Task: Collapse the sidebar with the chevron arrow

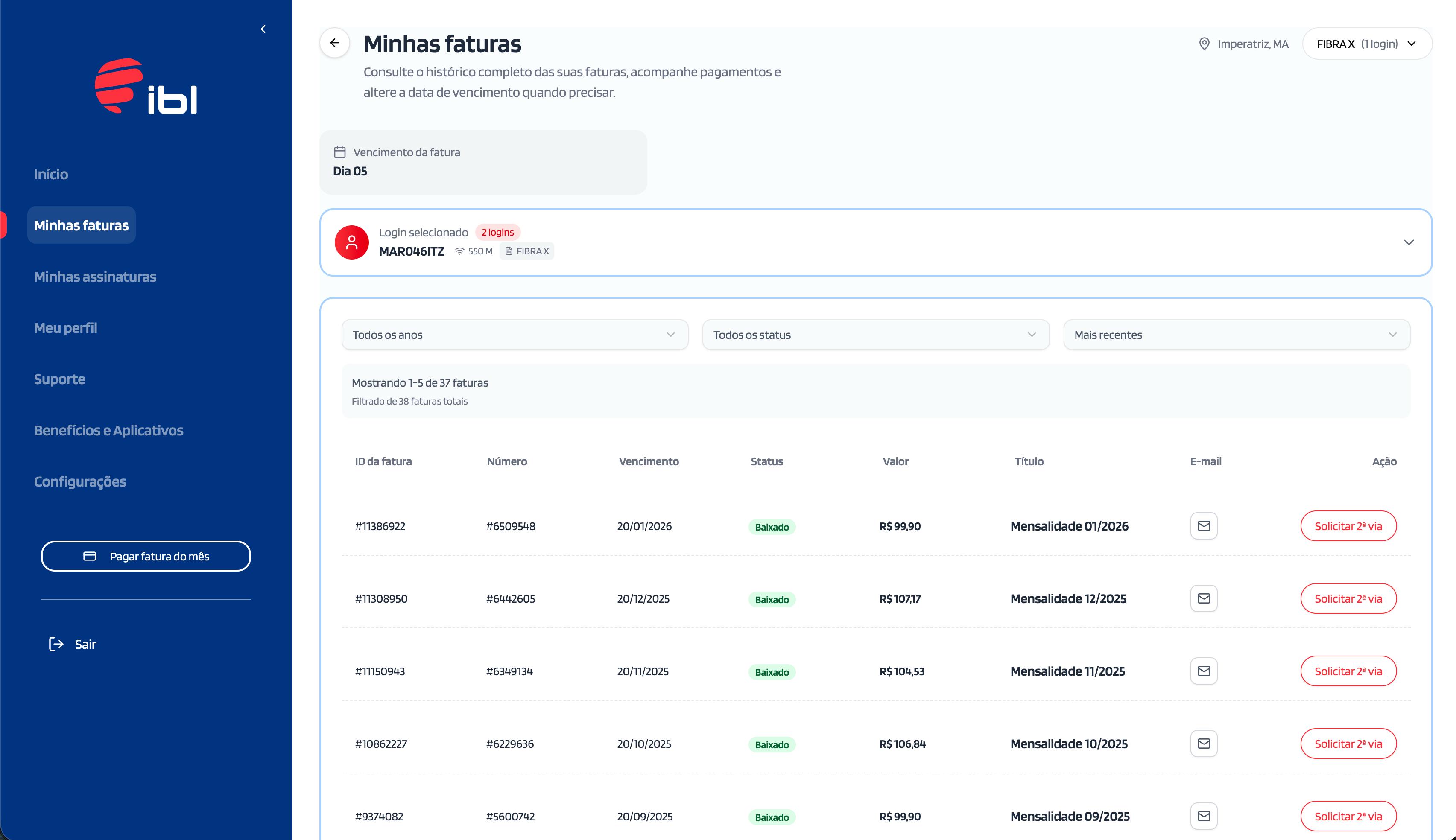Action: click(x=263, y=29)
